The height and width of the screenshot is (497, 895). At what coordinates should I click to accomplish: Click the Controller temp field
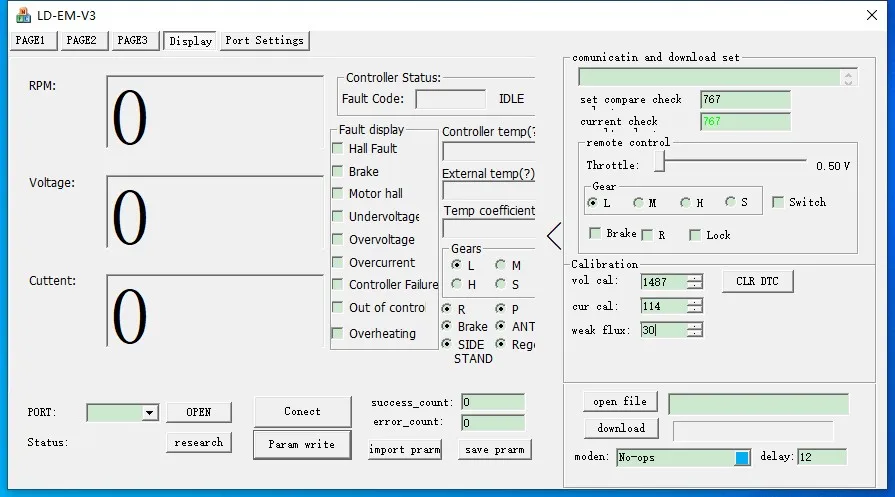coord(489,151)
